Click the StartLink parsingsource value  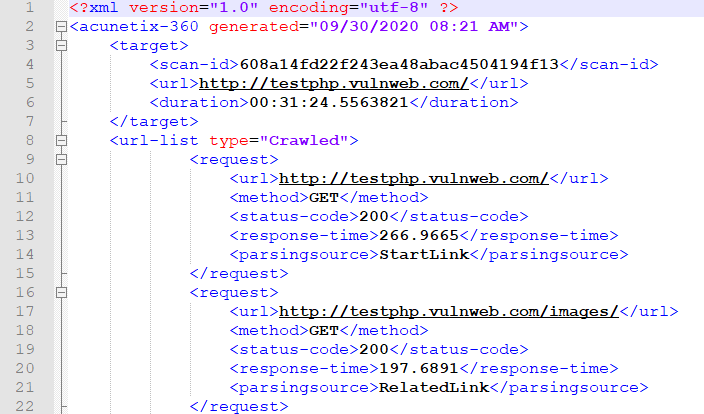(x=424, y=255)
